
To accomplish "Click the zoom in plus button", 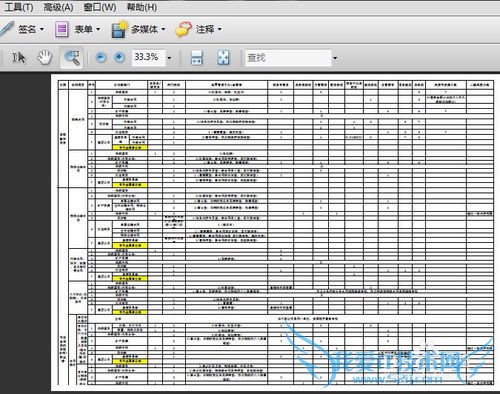I will (x=119, y=58).
